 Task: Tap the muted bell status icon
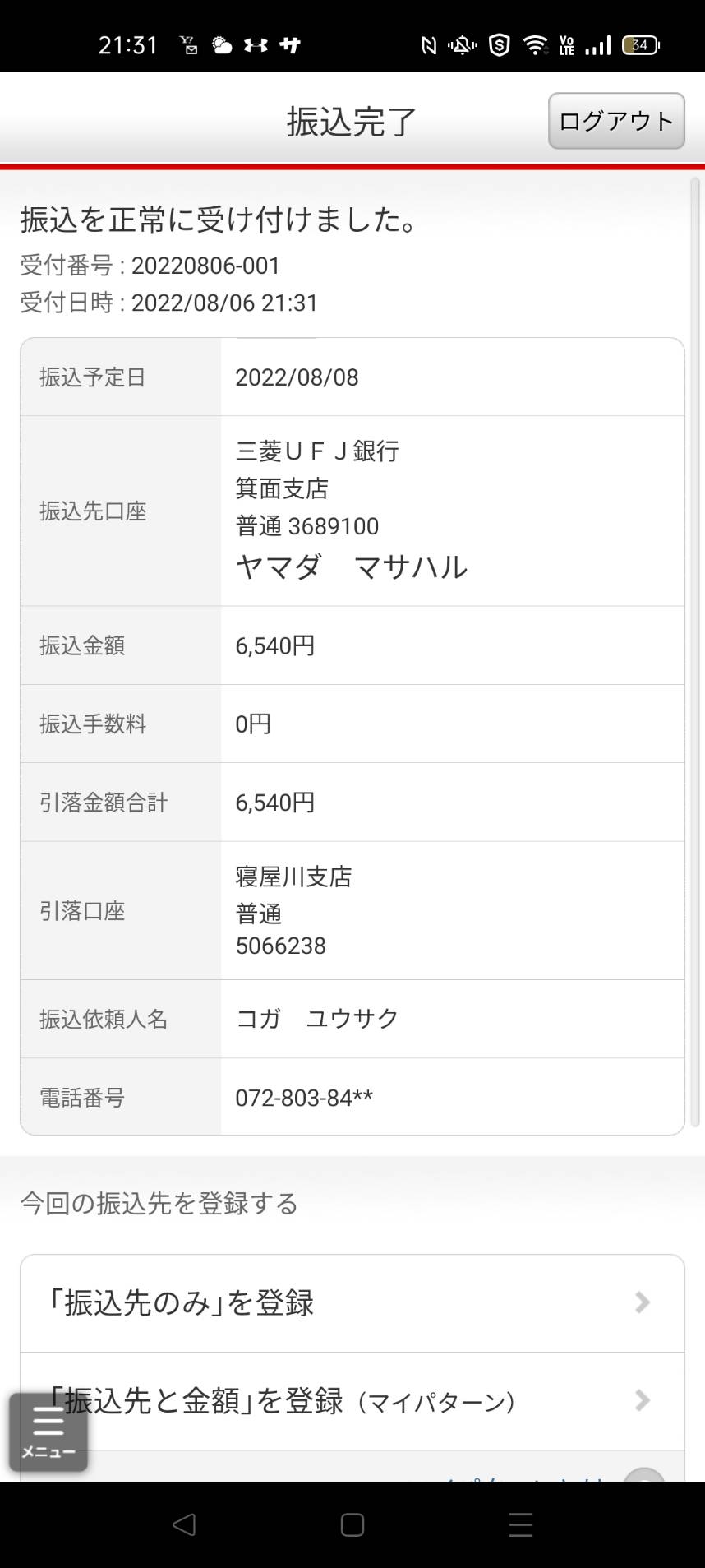(x=463, y=45)
